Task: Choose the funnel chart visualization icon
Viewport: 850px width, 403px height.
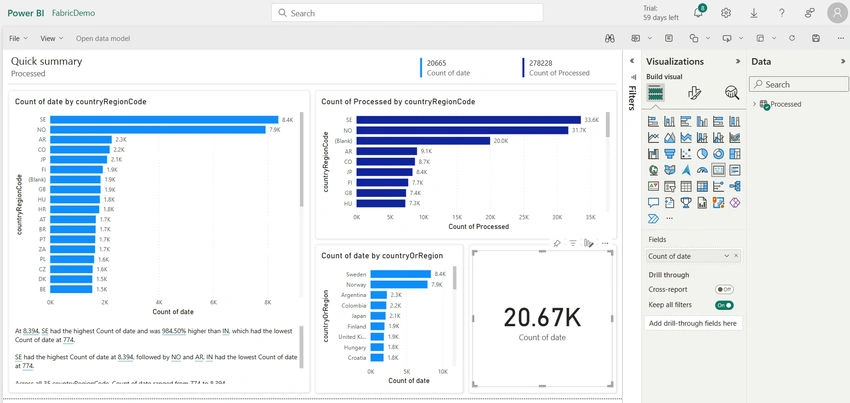Action: coord(669,154)
